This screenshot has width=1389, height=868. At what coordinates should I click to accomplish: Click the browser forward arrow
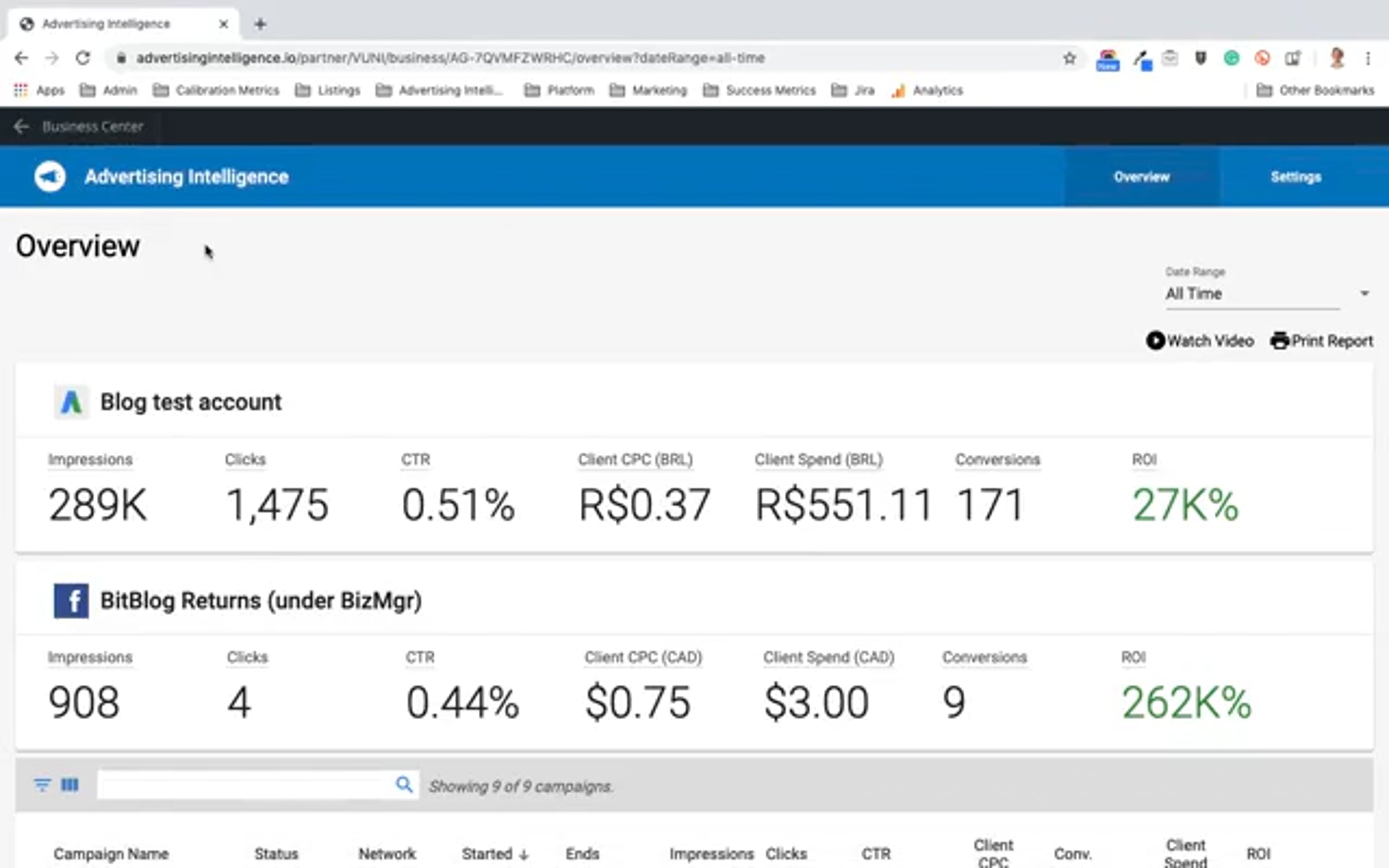pyautogui.click(x=52, y=58)
